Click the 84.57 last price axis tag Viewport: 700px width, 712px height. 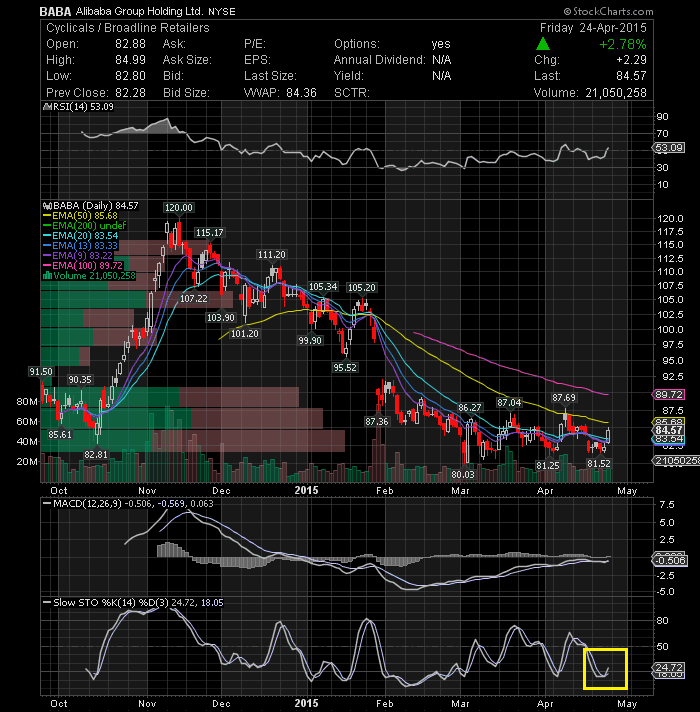[669, 430]
